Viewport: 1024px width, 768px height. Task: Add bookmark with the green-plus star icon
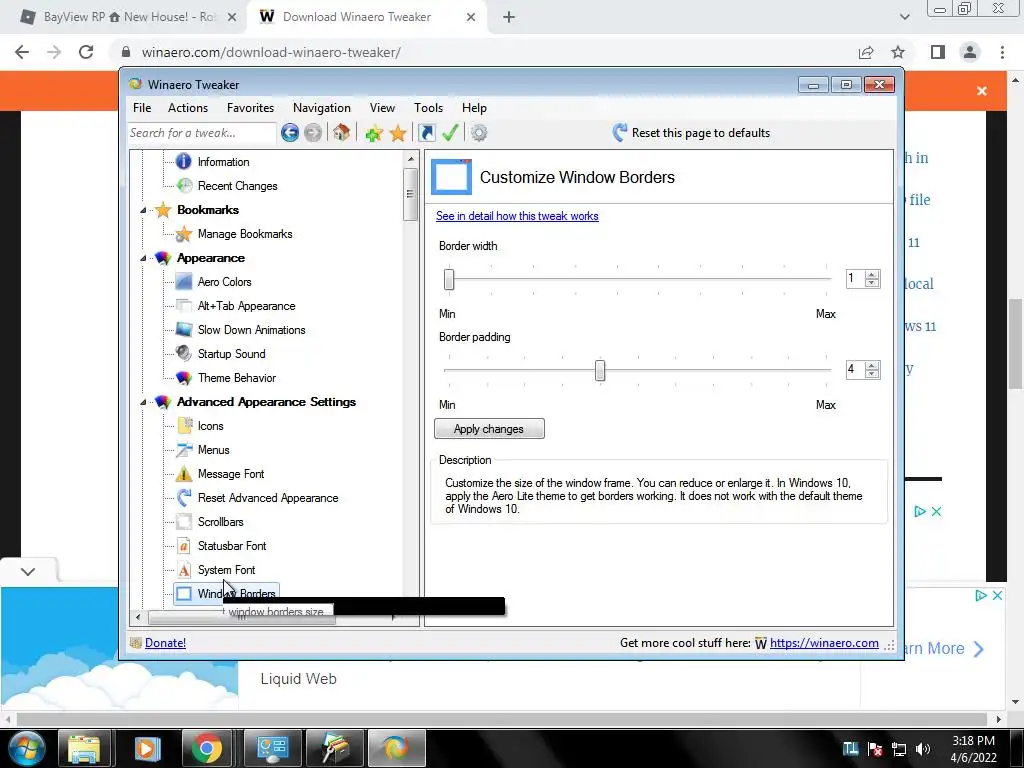pos(374,133)
